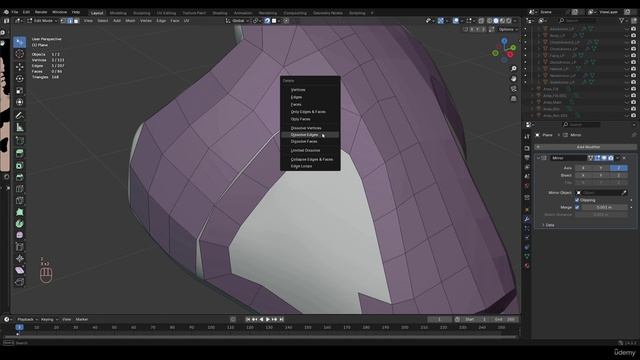Viewport: 640px width, 360px height.
Task: Activate the Move tool
Action: click(x=19, y=67)
